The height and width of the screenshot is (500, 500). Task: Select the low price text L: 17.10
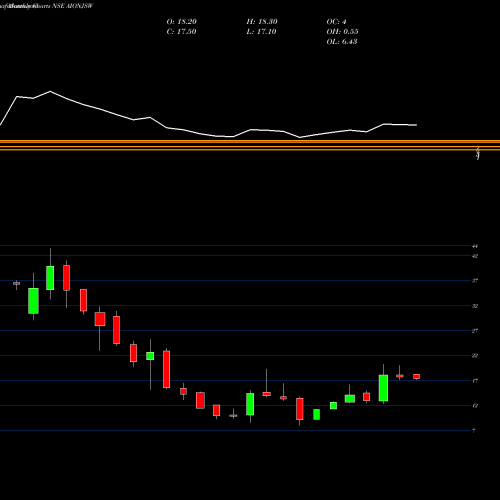click(x=262, y=32)
